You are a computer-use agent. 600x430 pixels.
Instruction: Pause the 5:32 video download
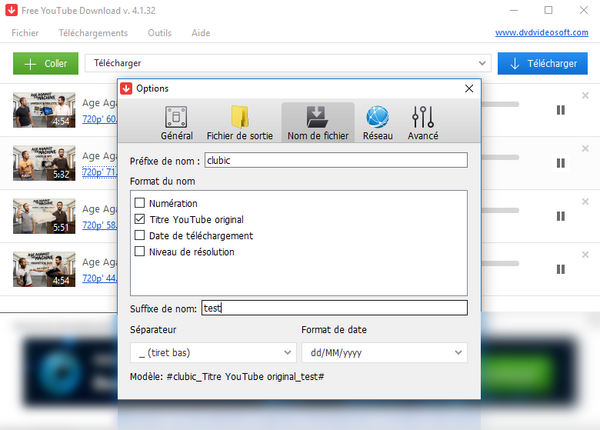point(561,163)
